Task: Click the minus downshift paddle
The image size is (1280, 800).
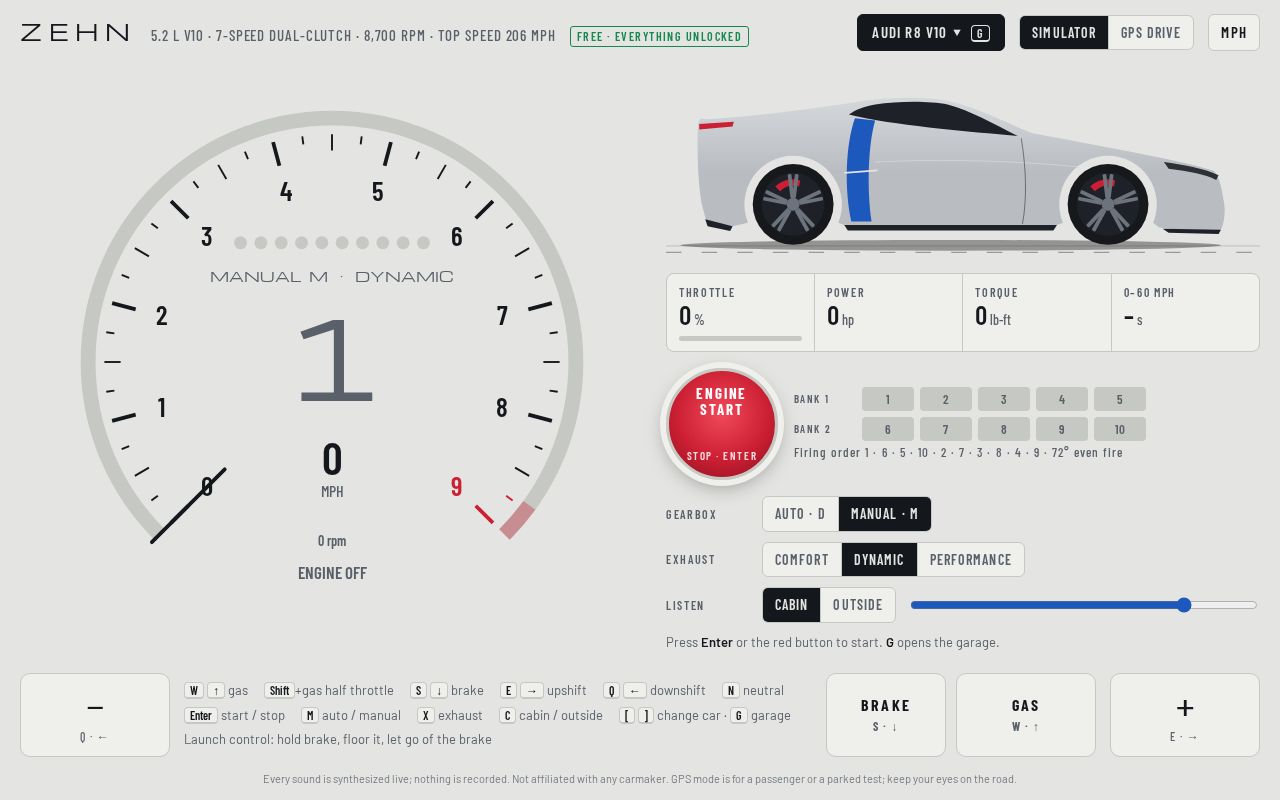Action: [x=95, y=715]
